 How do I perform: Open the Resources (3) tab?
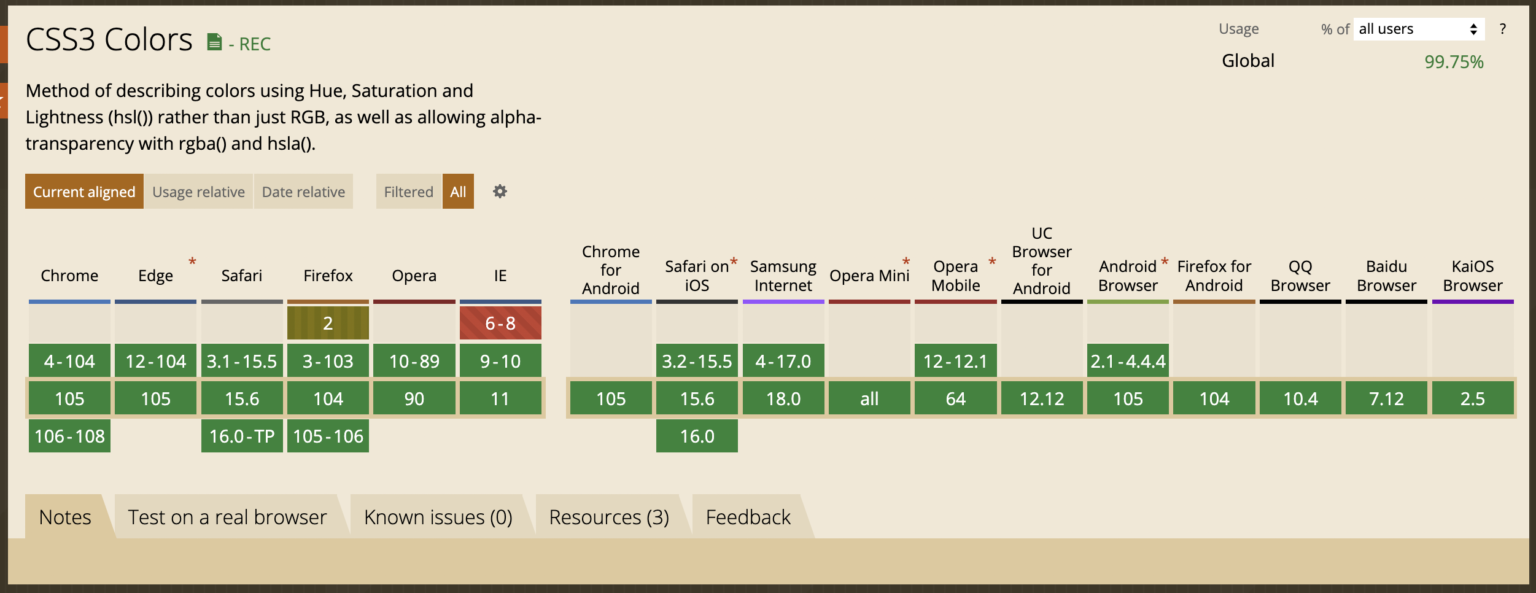tap(610, 517)
